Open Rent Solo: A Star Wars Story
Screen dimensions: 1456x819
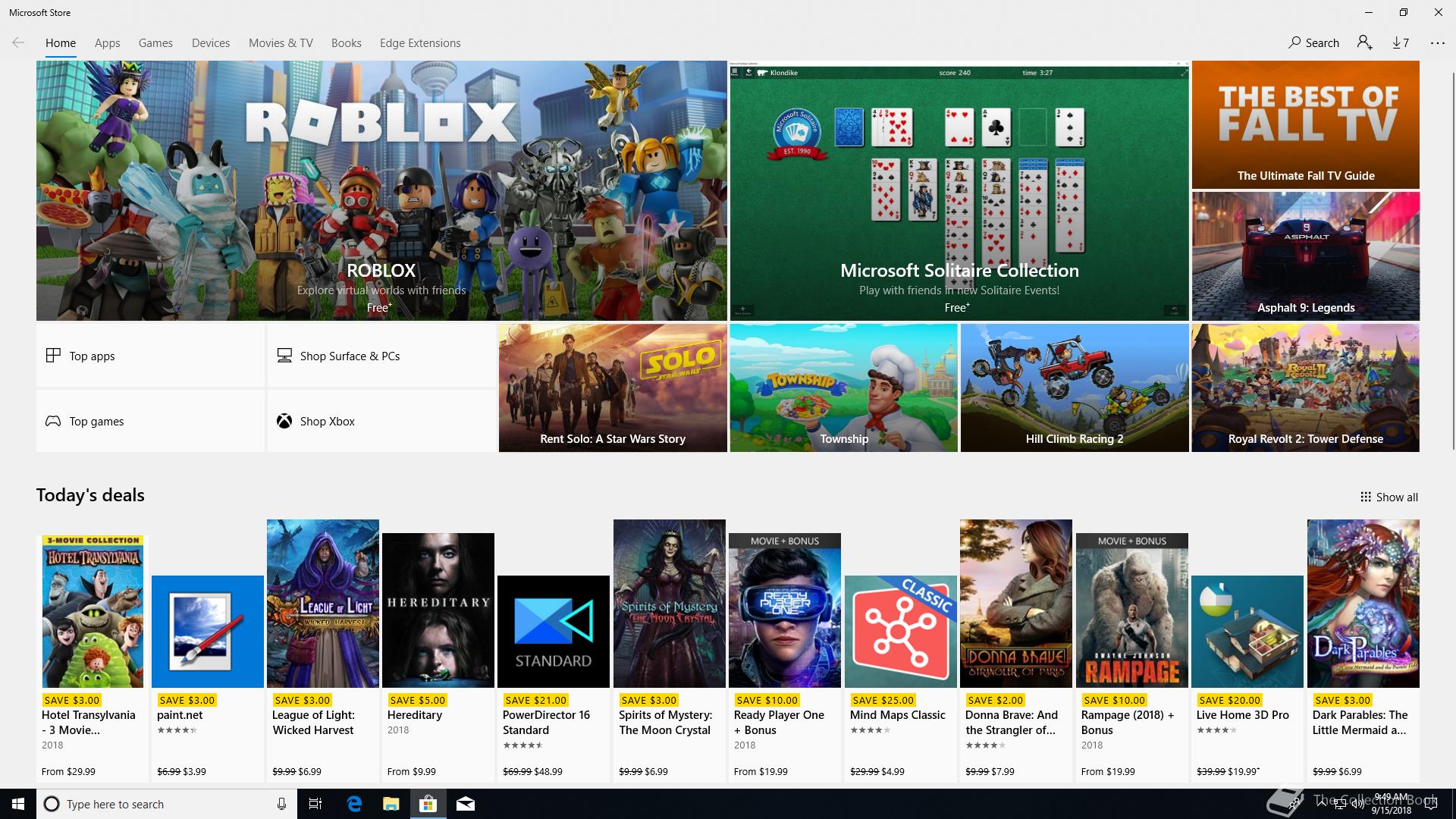pos(613,388)
